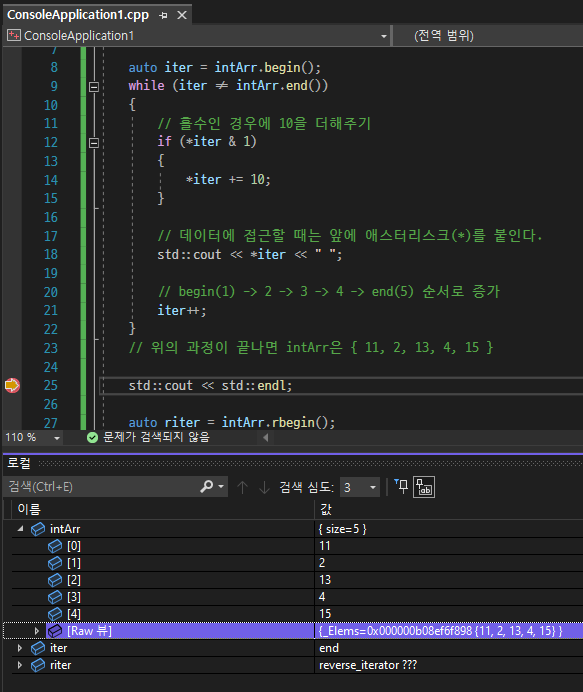Open the ConsoleApplication1 project dropdown

384,36
